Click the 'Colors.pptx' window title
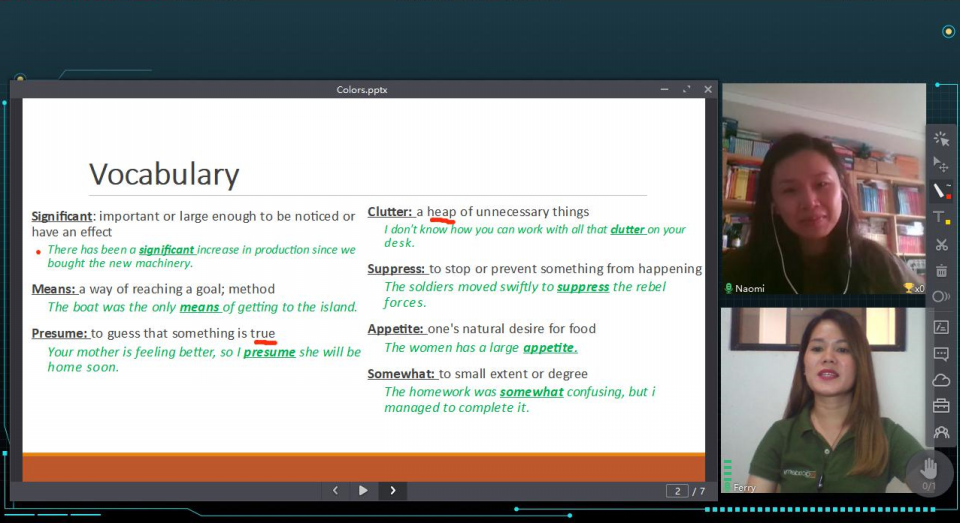 pos(362,90)
